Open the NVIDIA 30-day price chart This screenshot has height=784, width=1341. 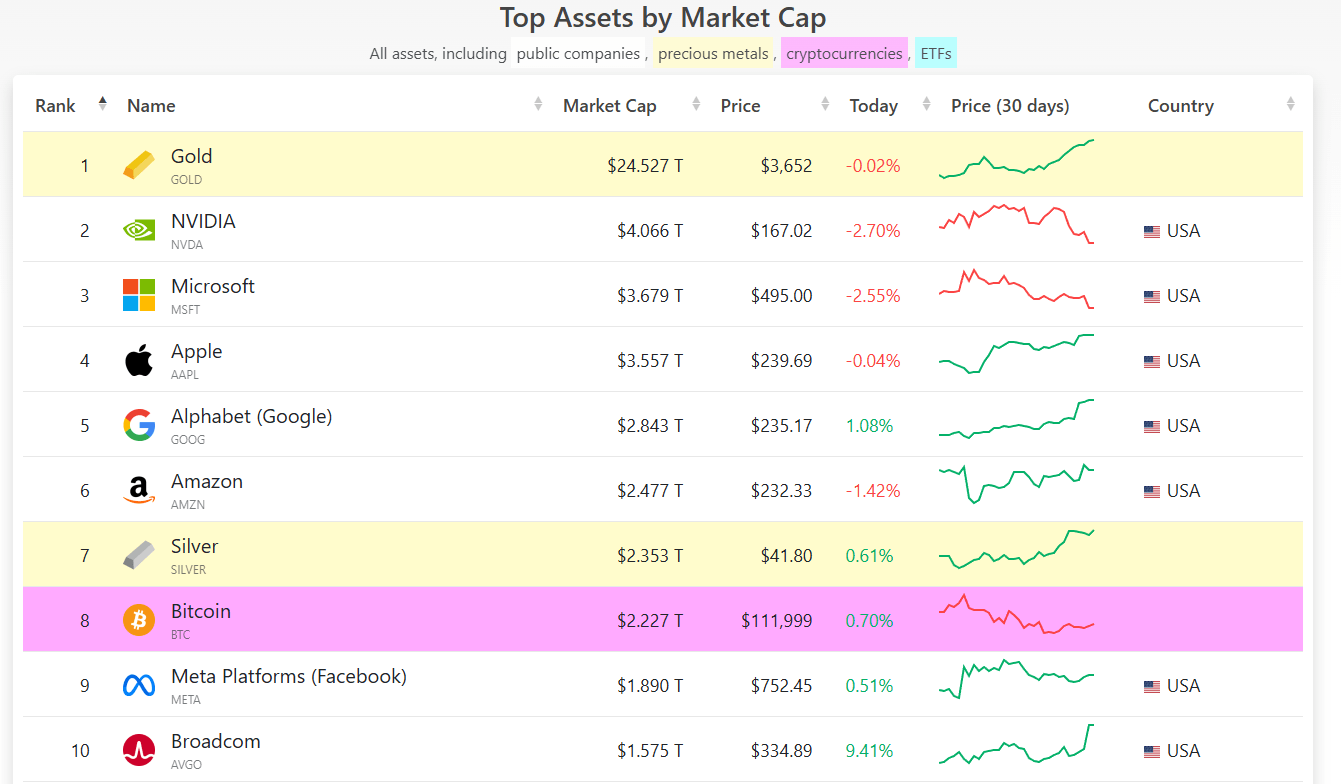coord(1016,225)
